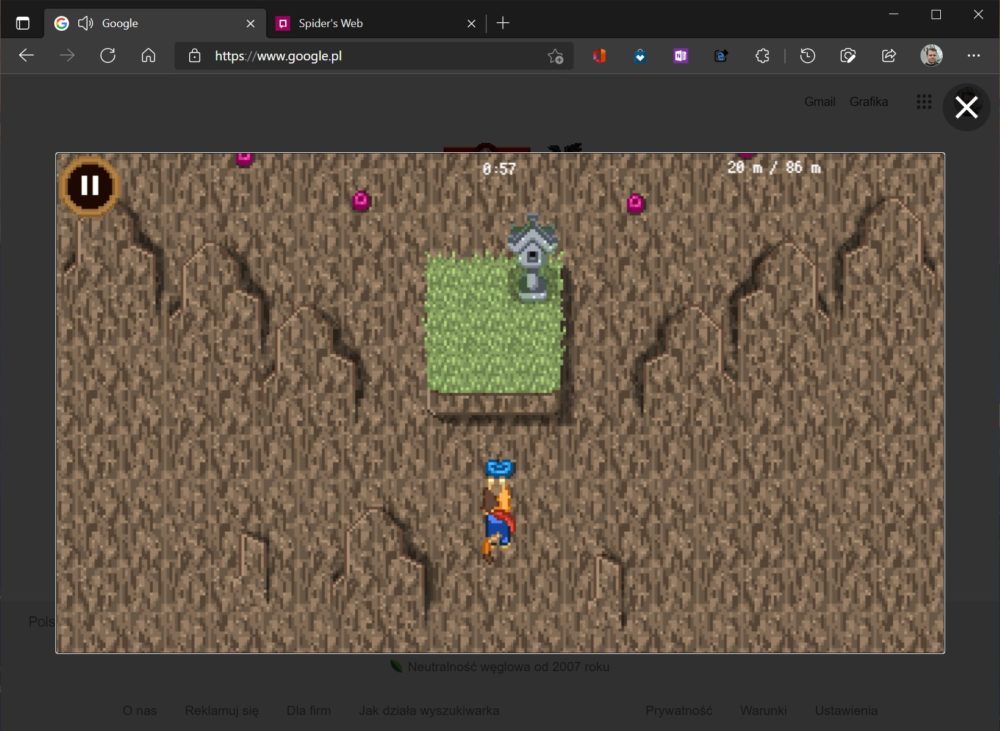This screenshot has width=1000, height=731.
Task: Mute the Google tab audio
Action: (x=85, y=24)
